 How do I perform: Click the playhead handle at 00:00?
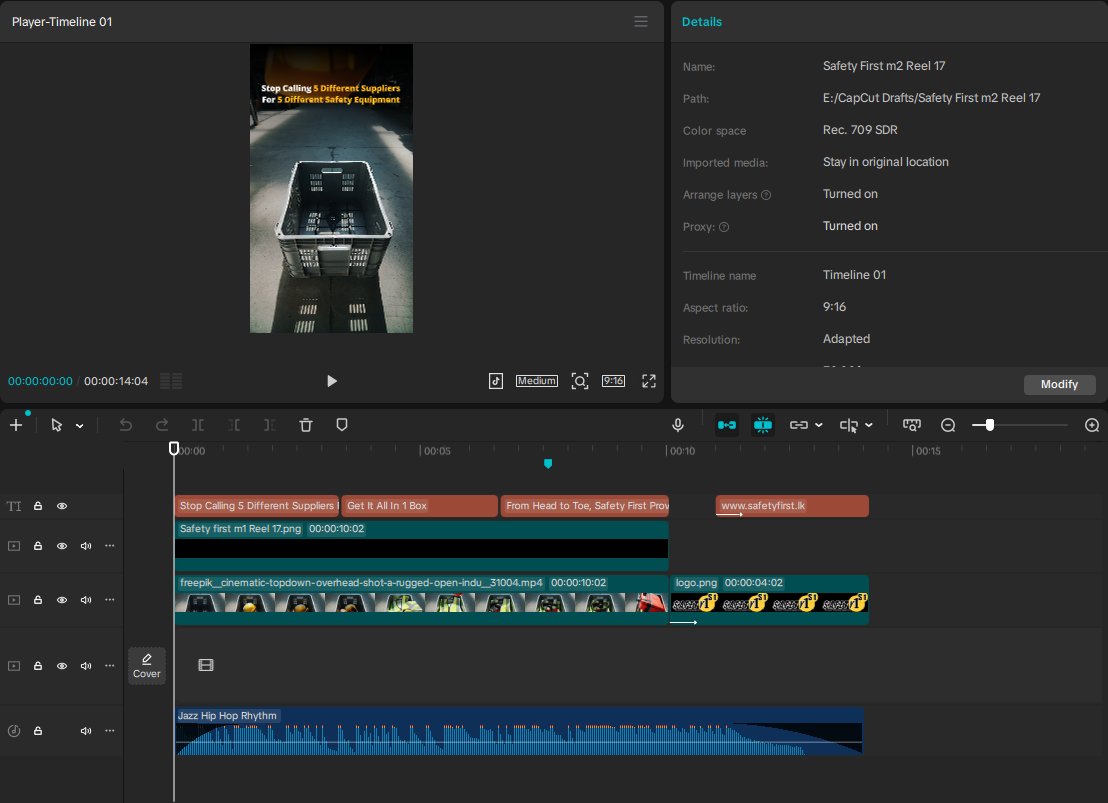point(174,448)
